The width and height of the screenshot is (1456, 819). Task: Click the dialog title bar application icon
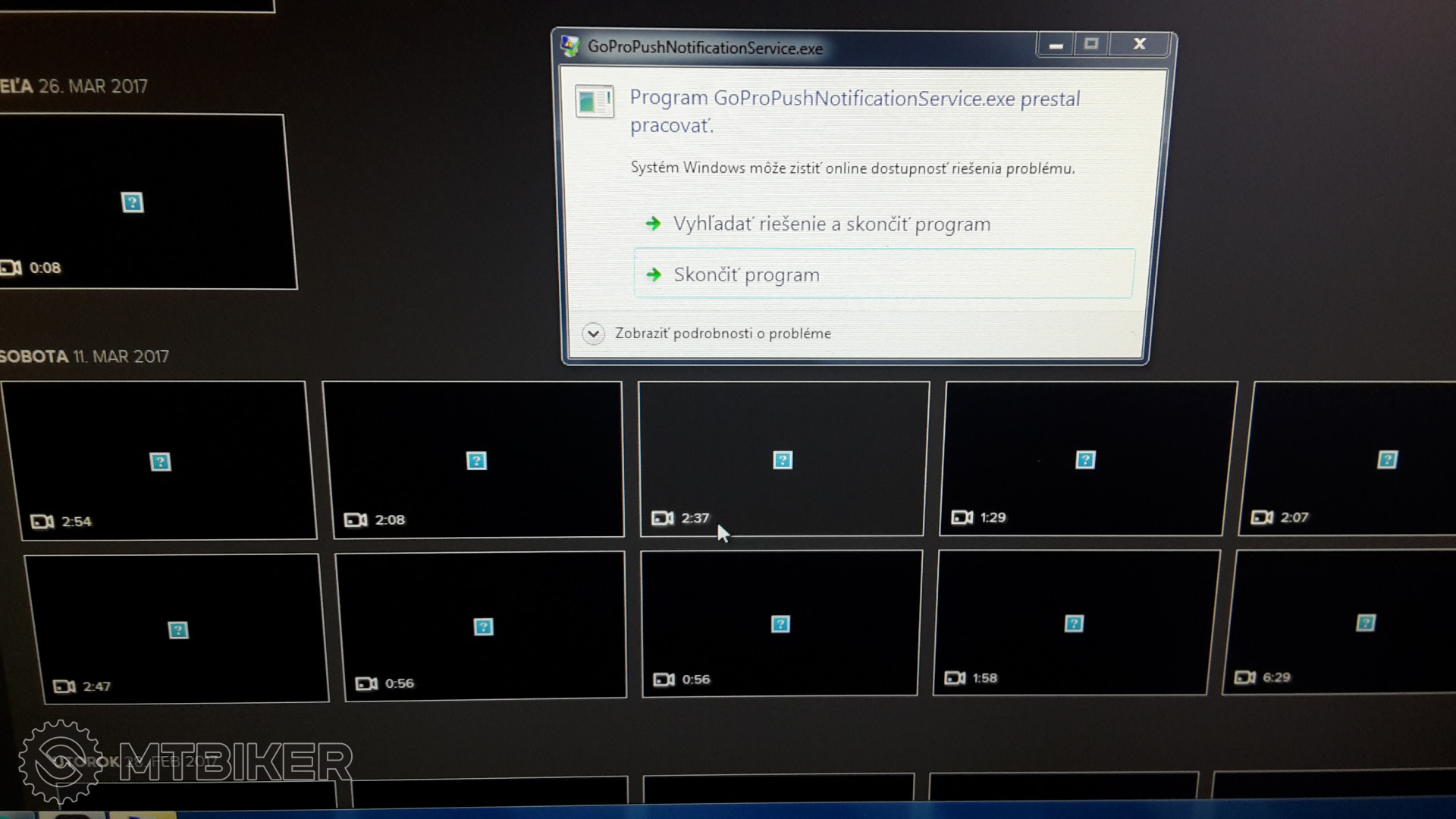tap(570, 46)
